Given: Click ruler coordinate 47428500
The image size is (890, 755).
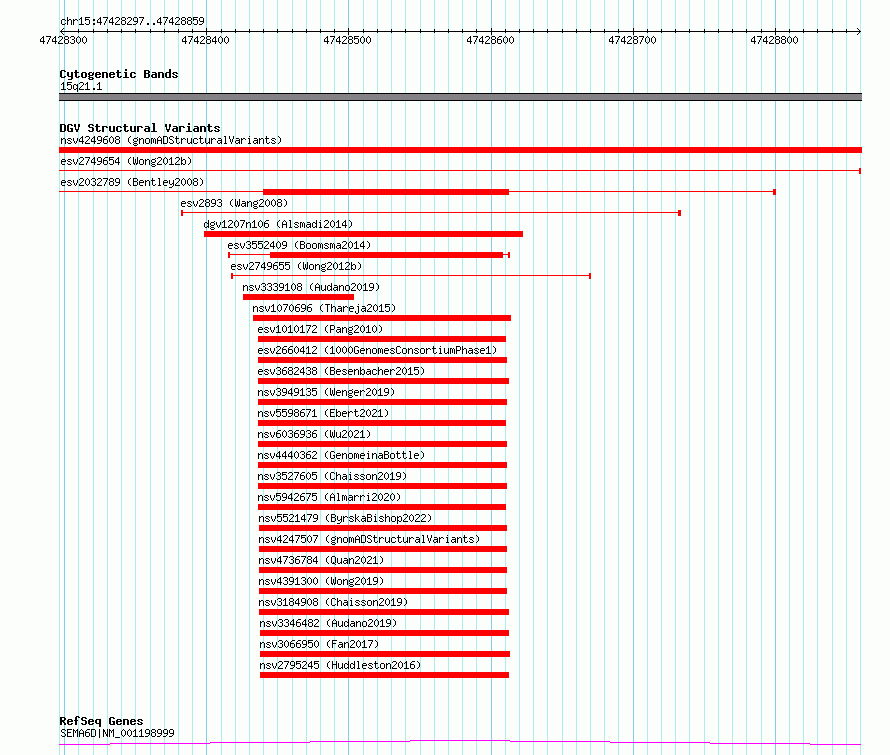Looking at the screenshot, I should point(347,40).
